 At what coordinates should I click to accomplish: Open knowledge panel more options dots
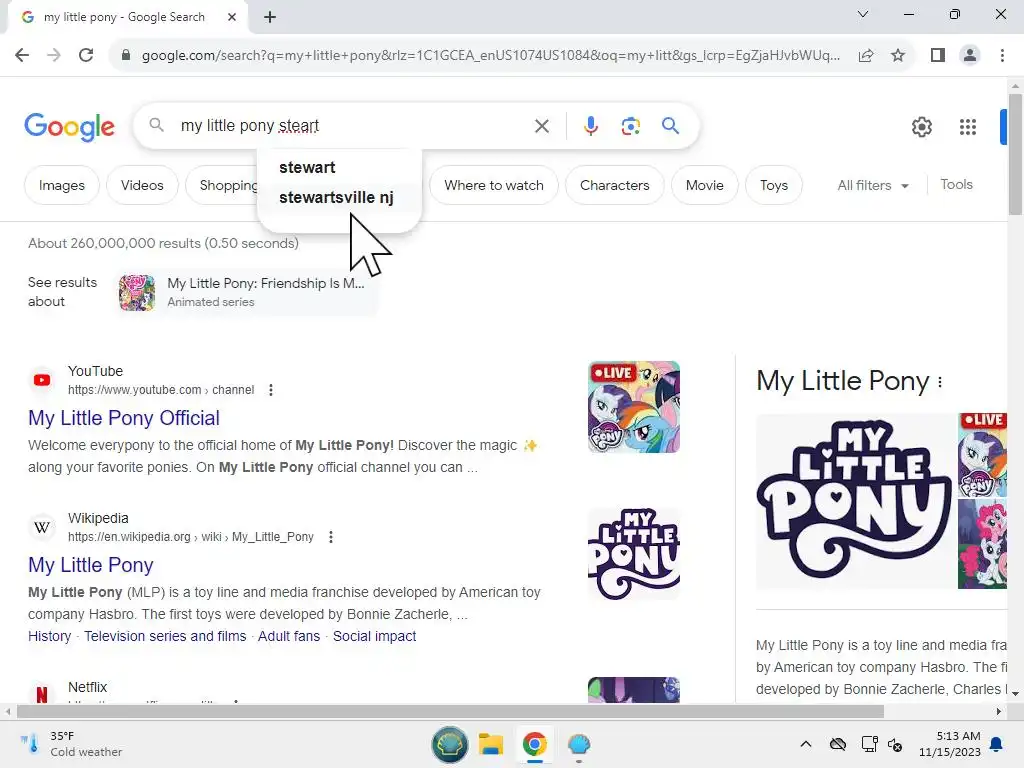940,382
